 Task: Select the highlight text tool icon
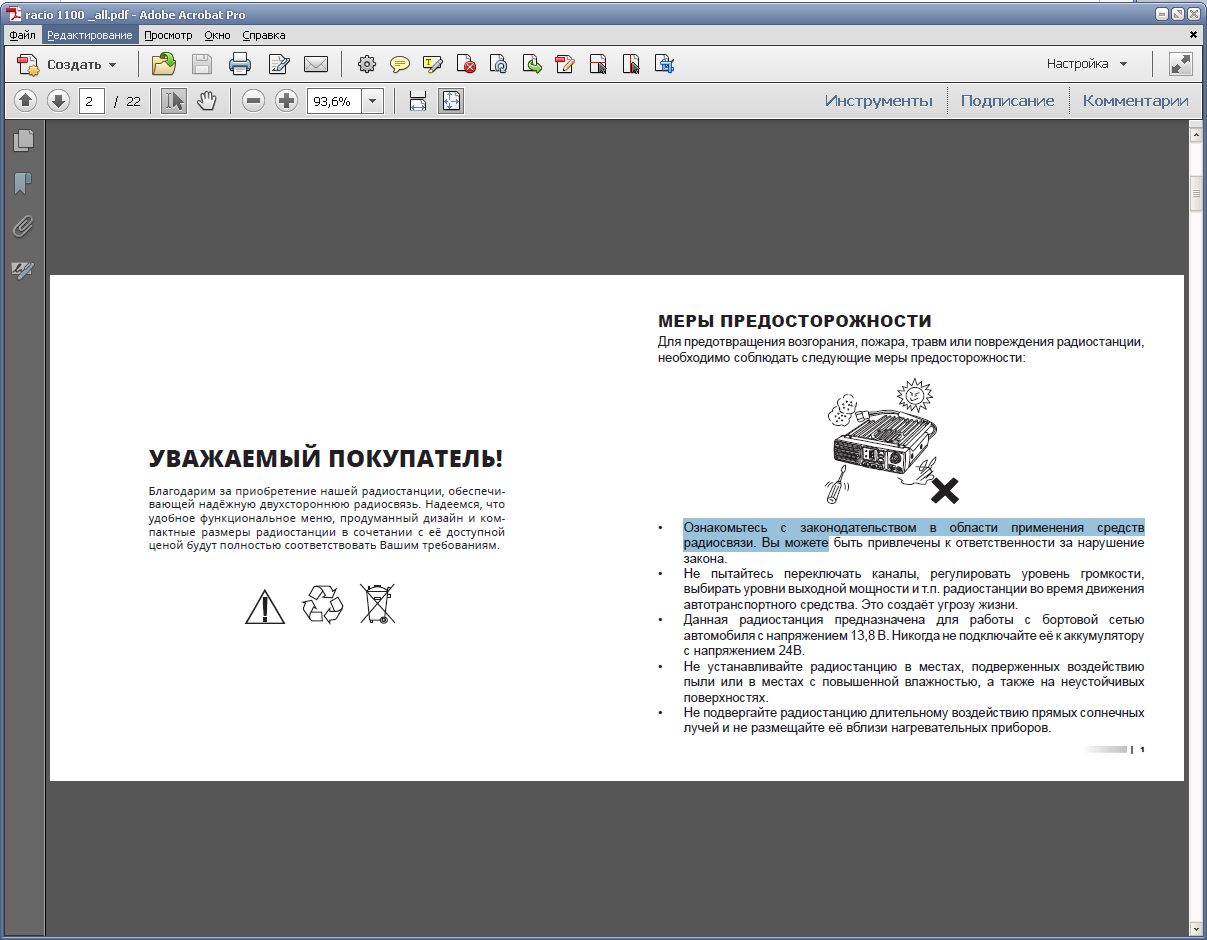pyautogui.click(x=433, y=65)
